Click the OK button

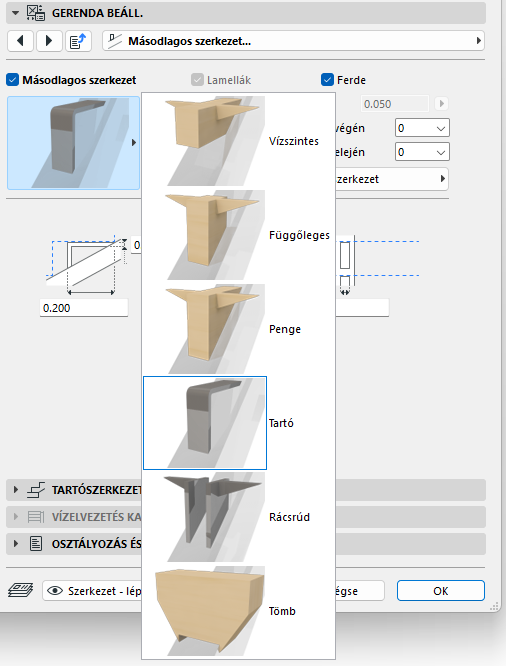pyautogui.click(x=441, y=591)
